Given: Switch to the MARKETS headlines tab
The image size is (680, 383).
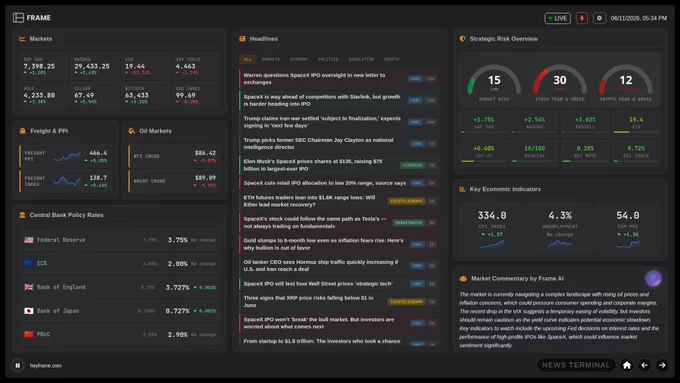Looking at the screenshot, I should pos(271,59).
